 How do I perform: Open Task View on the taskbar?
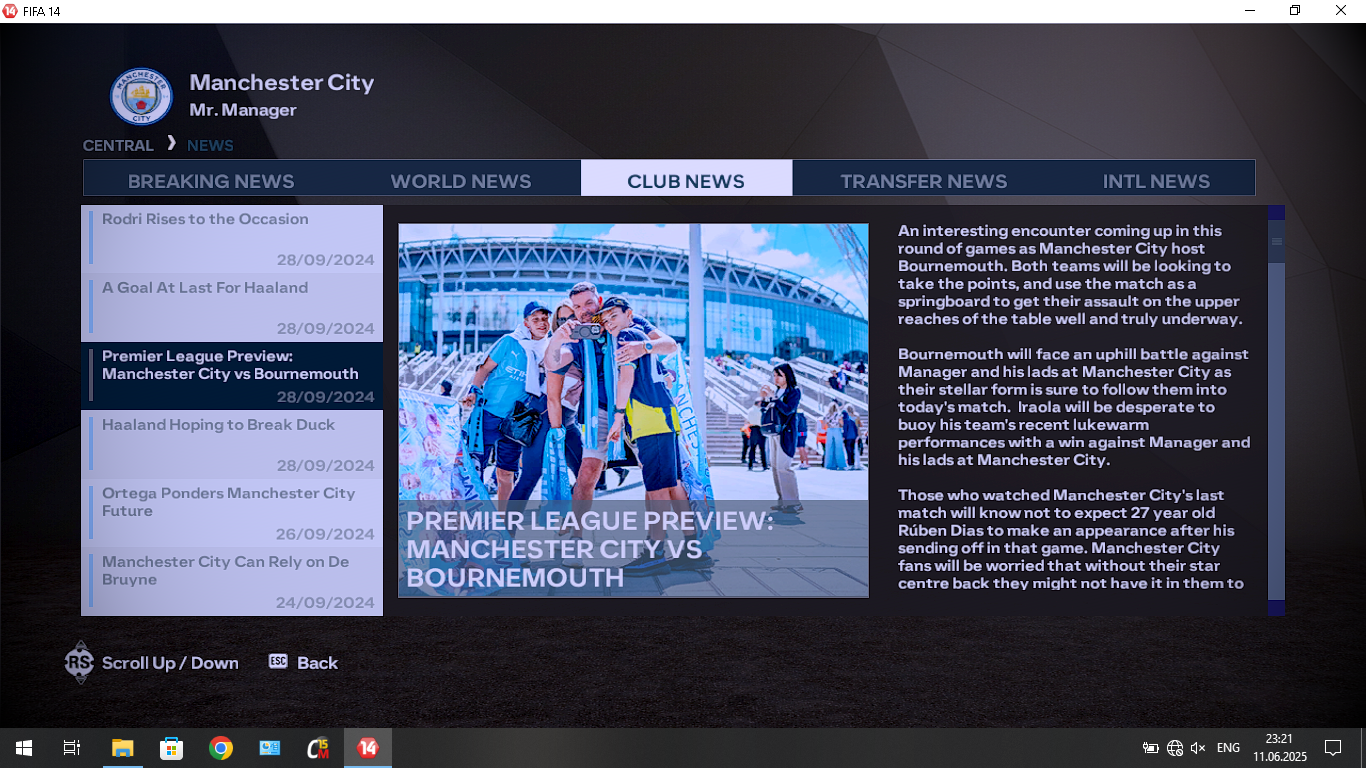[72, 748]
